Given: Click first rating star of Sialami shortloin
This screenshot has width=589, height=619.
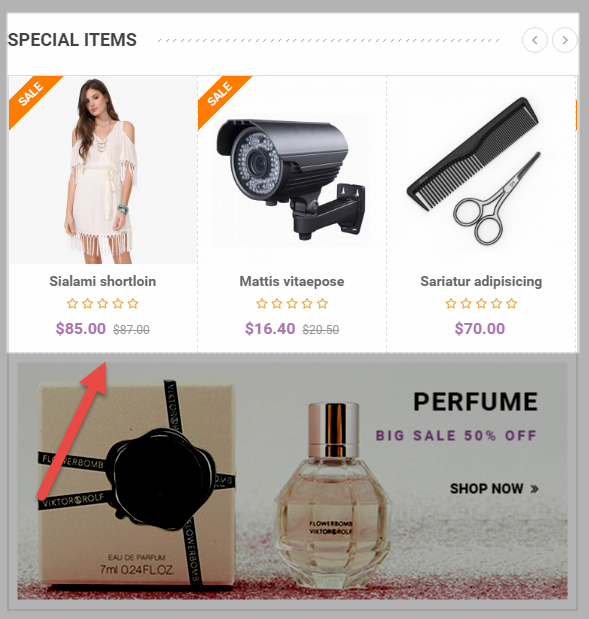Looking at the screenshot, I should [x=72, y=304].
